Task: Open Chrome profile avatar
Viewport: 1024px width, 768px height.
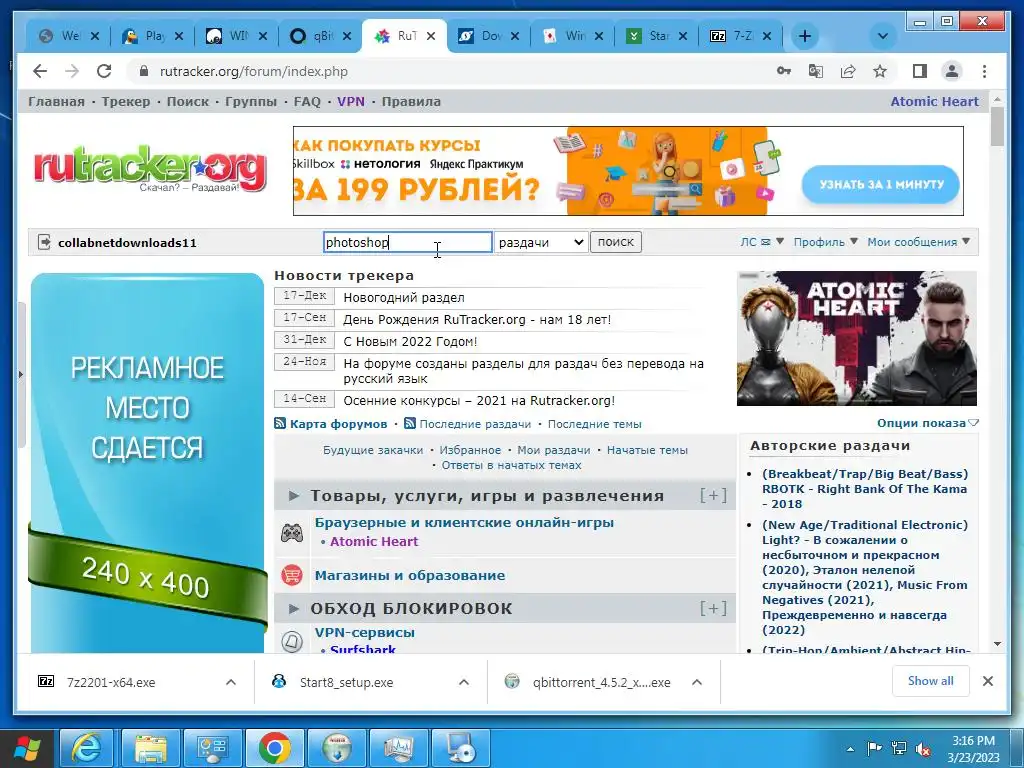Action: (952, 71)
